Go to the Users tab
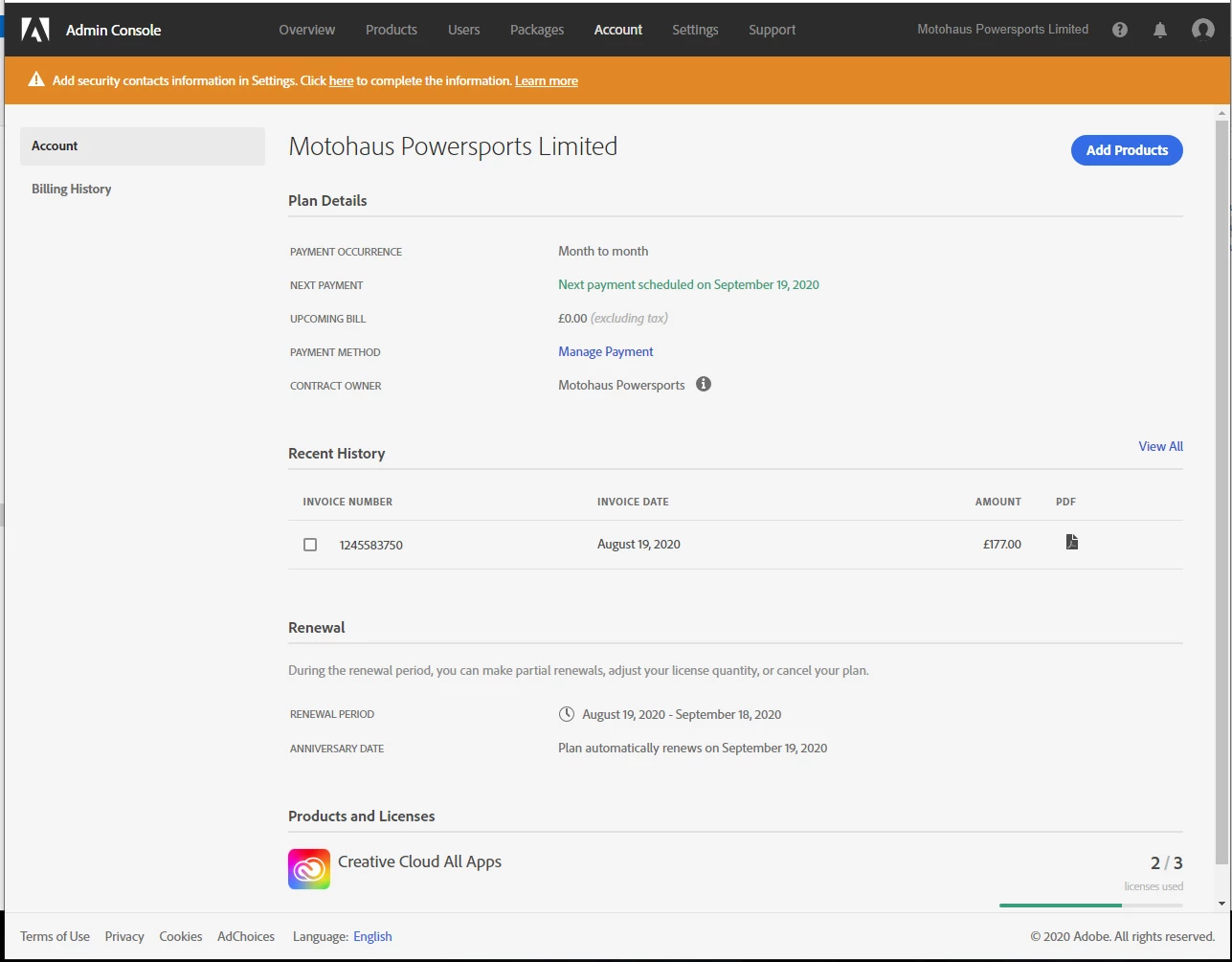The image size is (1232, 962). tap(464, 30)
